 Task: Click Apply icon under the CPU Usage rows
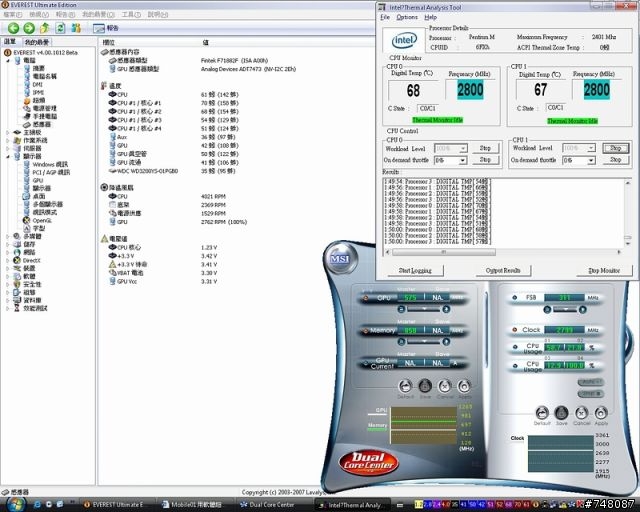coord(601,413)
